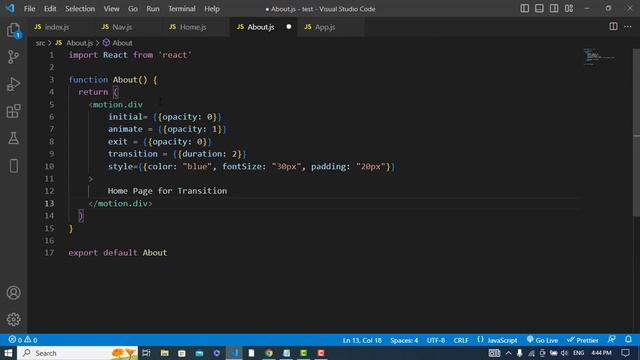Open the volume control in system tray
The width and height of the screenshot is (640, 360).
[564, 353]
